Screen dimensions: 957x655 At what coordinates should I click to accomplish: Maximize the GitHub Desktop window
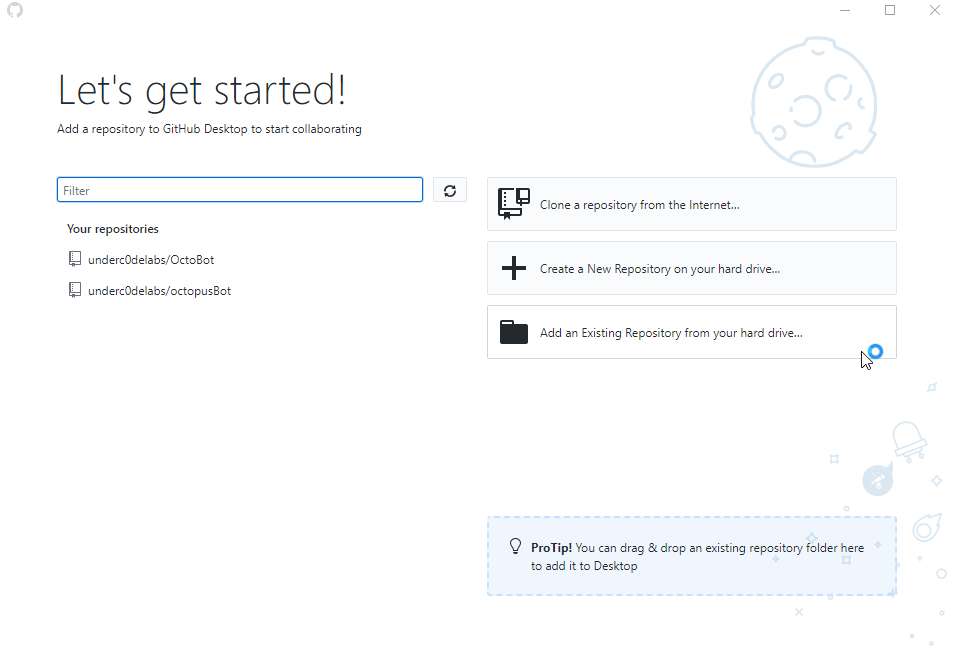coord(890,10)
